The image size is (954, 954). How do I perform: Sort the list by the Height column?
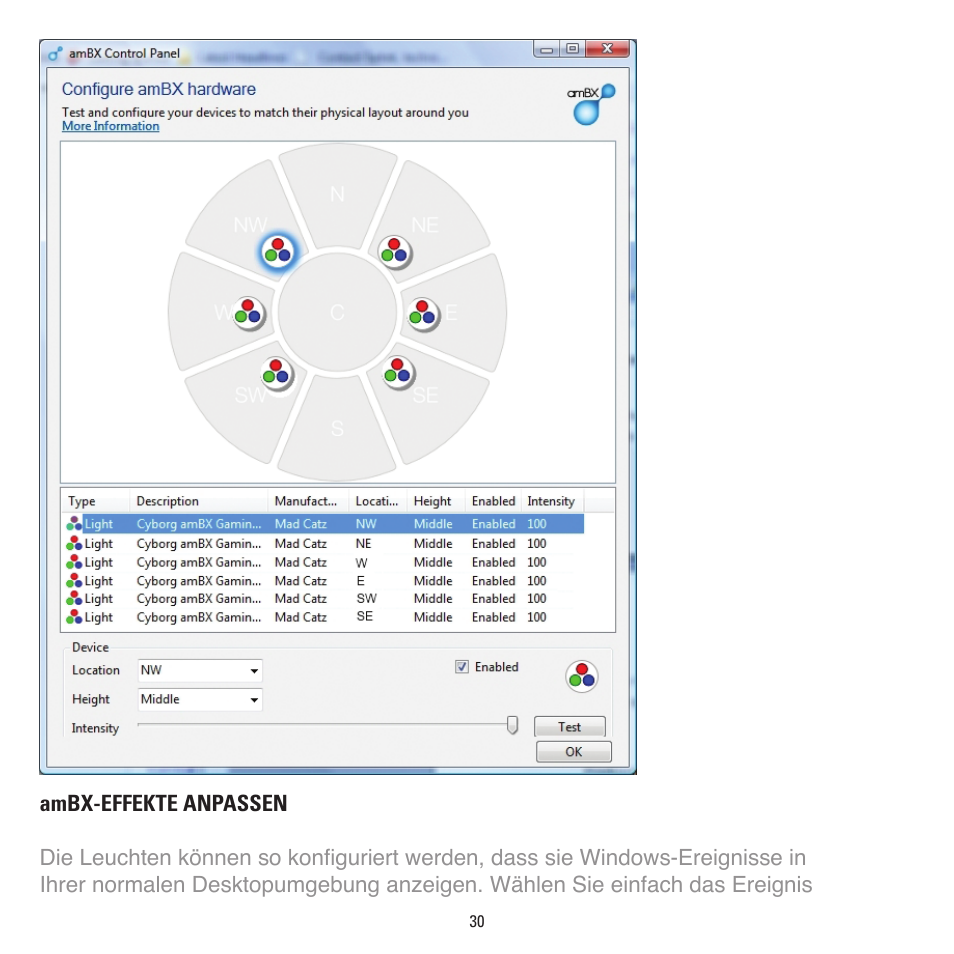click(436, 501)
